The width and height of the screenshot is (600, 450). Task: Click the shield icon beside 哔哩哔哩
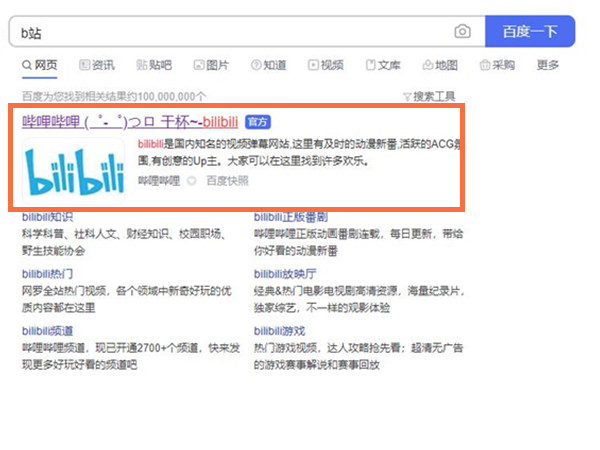point(192,181)
